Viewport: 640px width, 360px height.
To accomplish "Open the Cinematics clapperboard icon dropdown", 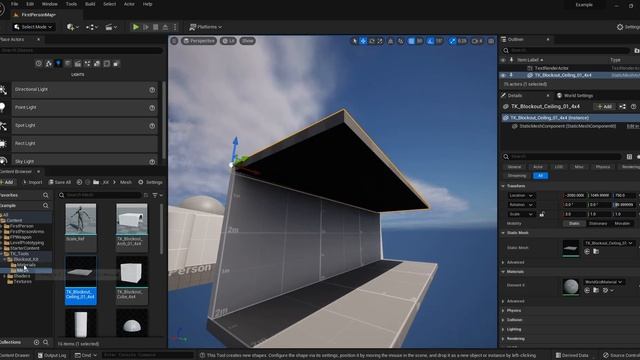I will point(111,27).
